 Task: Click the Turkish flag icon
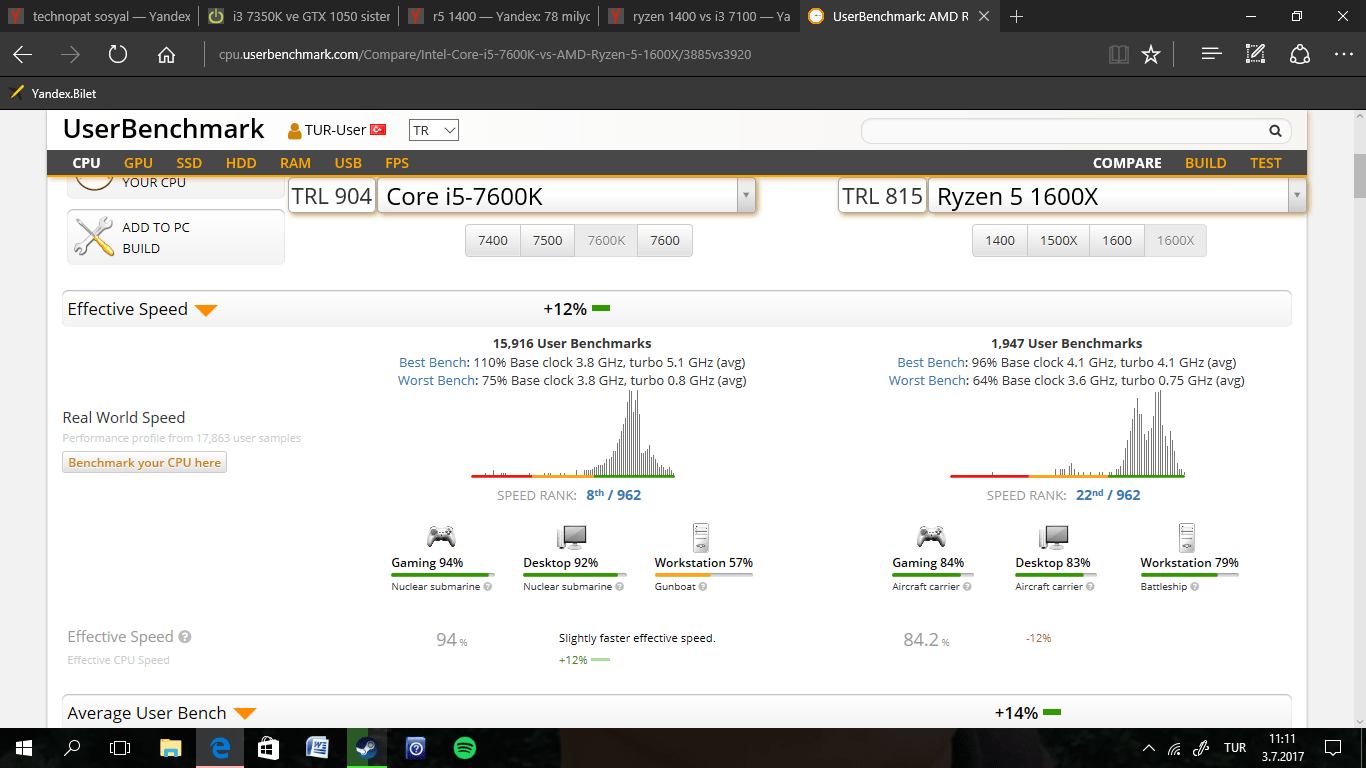click(378, 130)
